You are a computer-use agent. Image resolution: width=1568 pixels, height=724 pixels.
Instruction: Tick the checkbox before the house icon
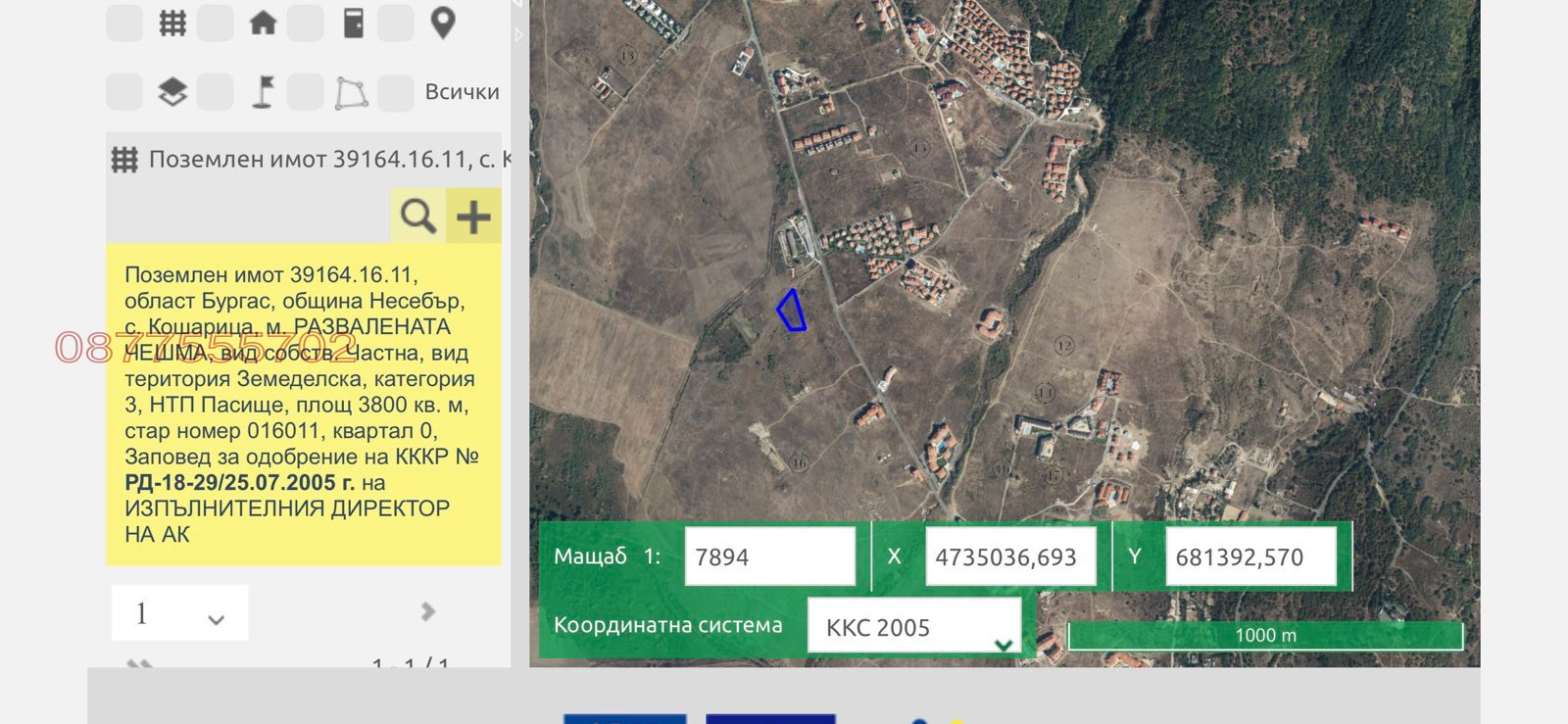pyautogui.click(x=215, y=23)
